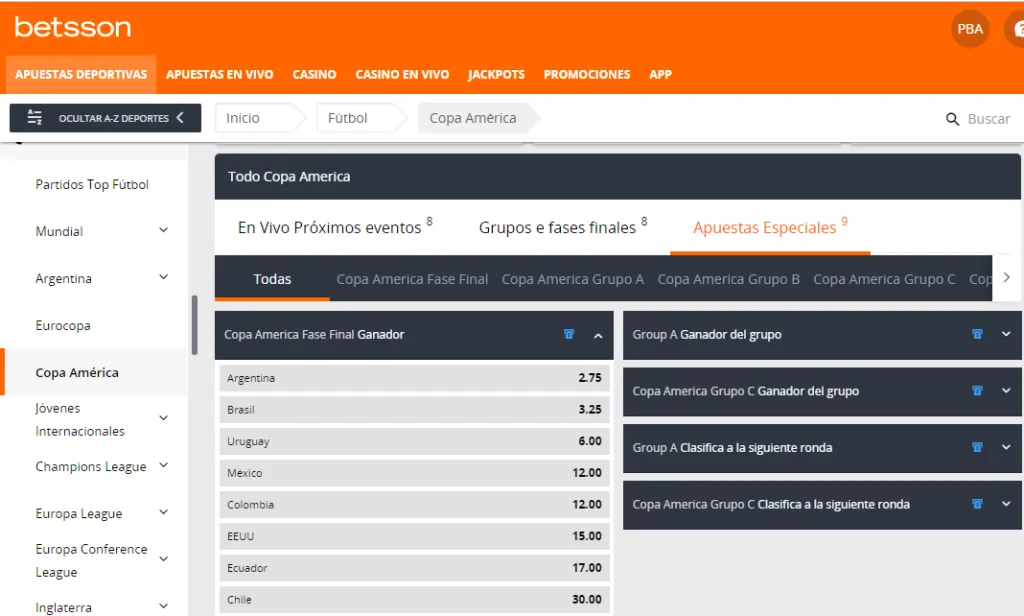Click ticket icon on Grupo C Ganador del grupo
The width and height of the screenshot is (1024, 616).
pos(977,391)
